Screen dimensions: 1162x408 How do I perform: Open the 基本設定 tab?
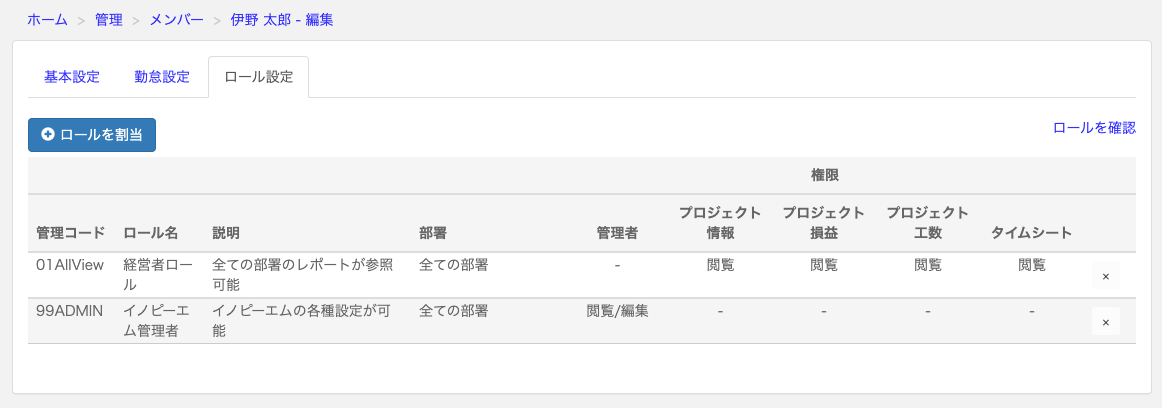pos(72,77)
